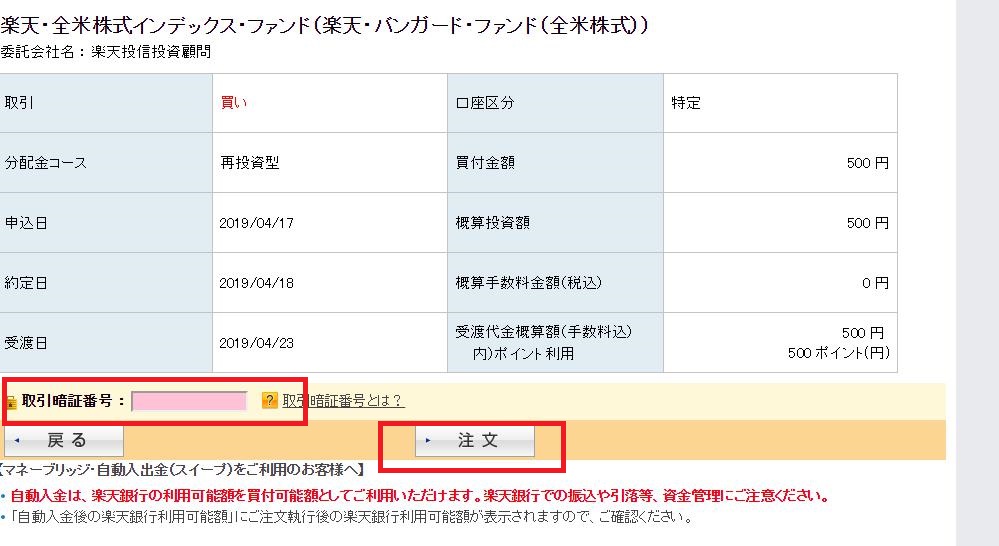Click the 概算投資額 label

click(492, 223)
